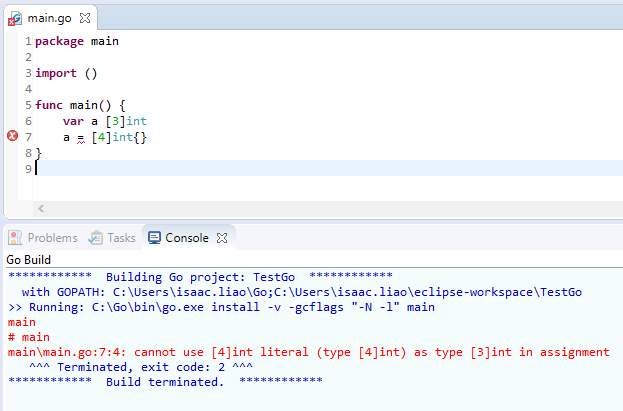Screen dimensions: 623x411
Task: Activate the Console tab
Action: click(186, 238)
